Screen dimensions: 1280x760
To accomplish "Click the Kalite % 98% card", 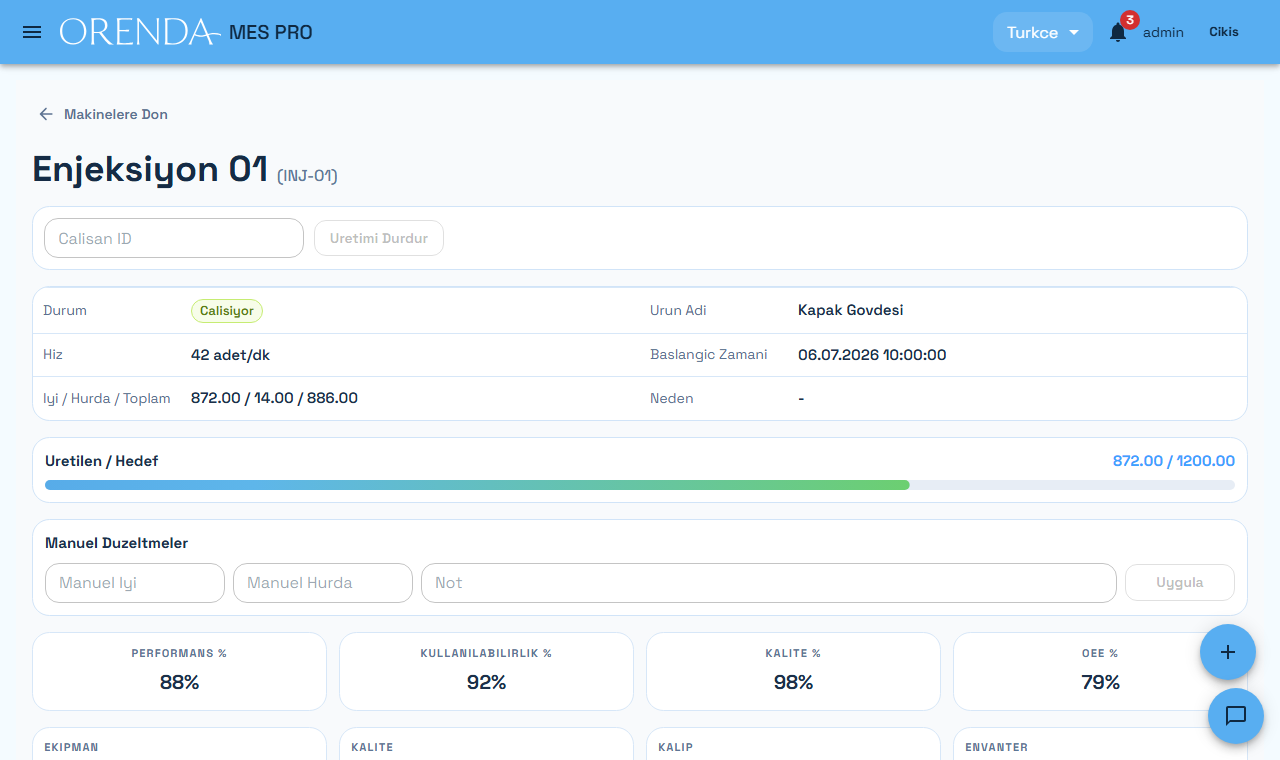I will 793,671.
